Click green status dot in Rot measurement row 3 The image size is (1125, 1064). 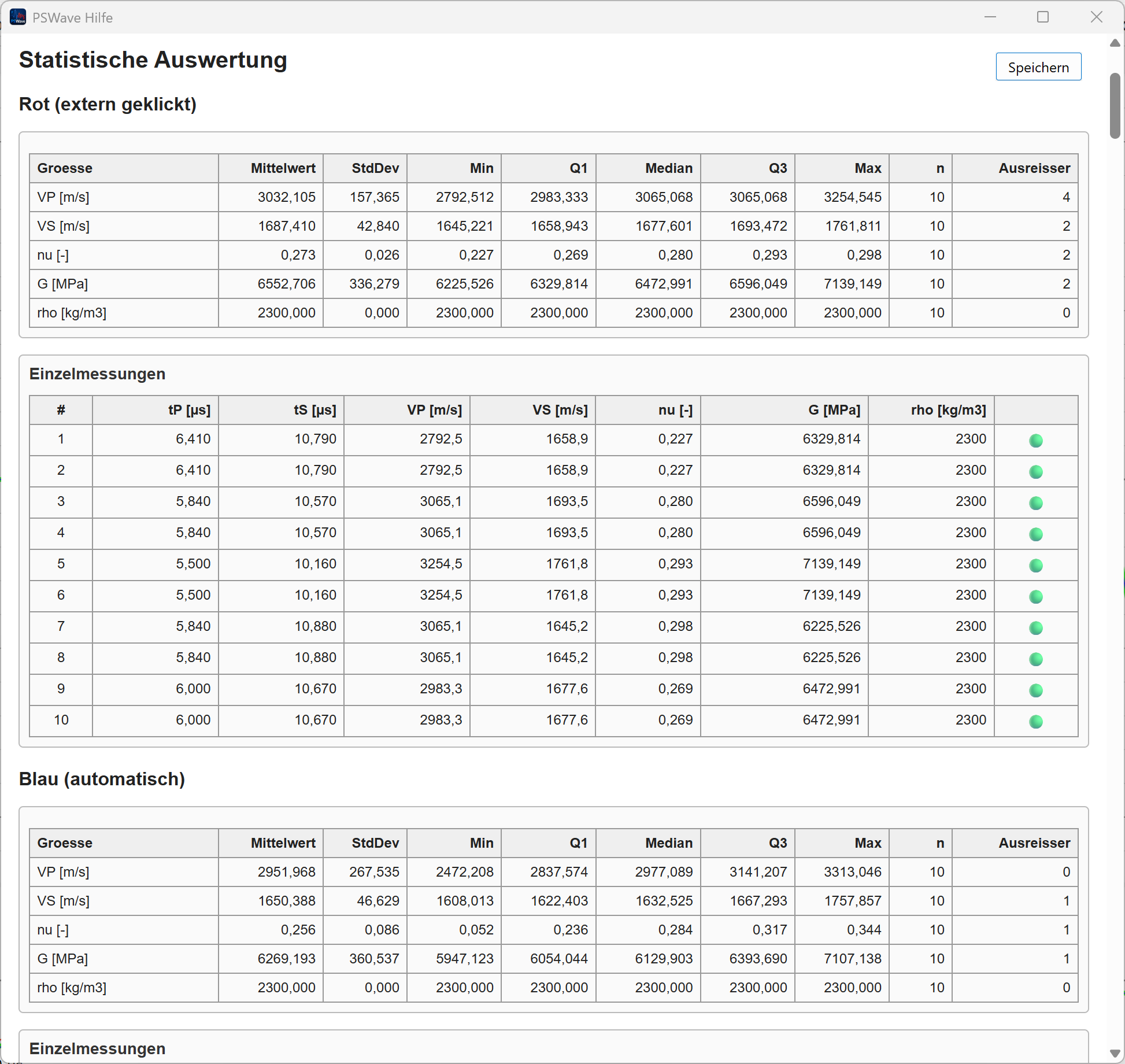click(x=1036, y=503)
